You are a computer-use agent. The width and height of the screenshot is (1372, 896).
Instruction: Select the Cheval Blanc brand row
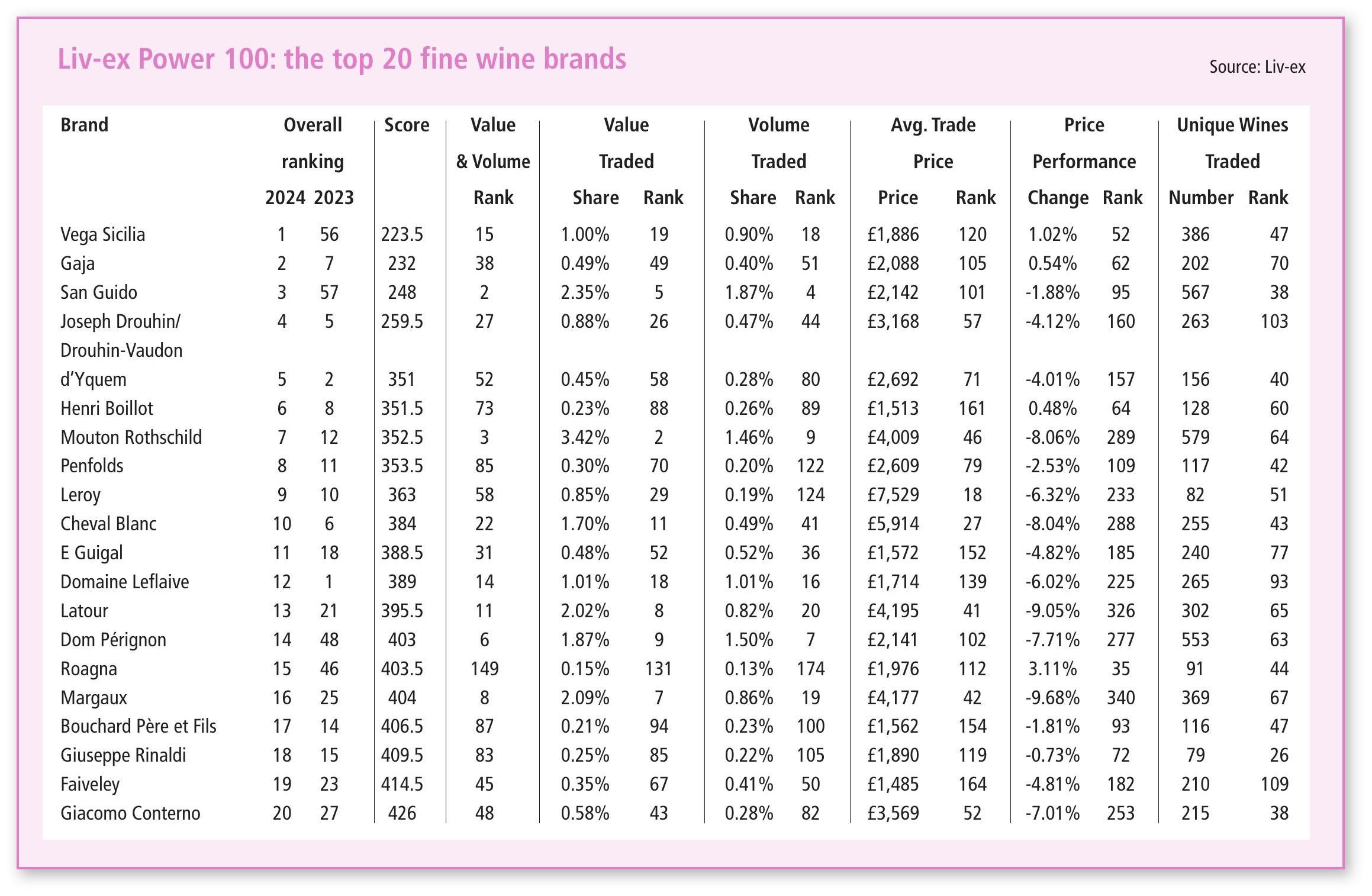108,524
